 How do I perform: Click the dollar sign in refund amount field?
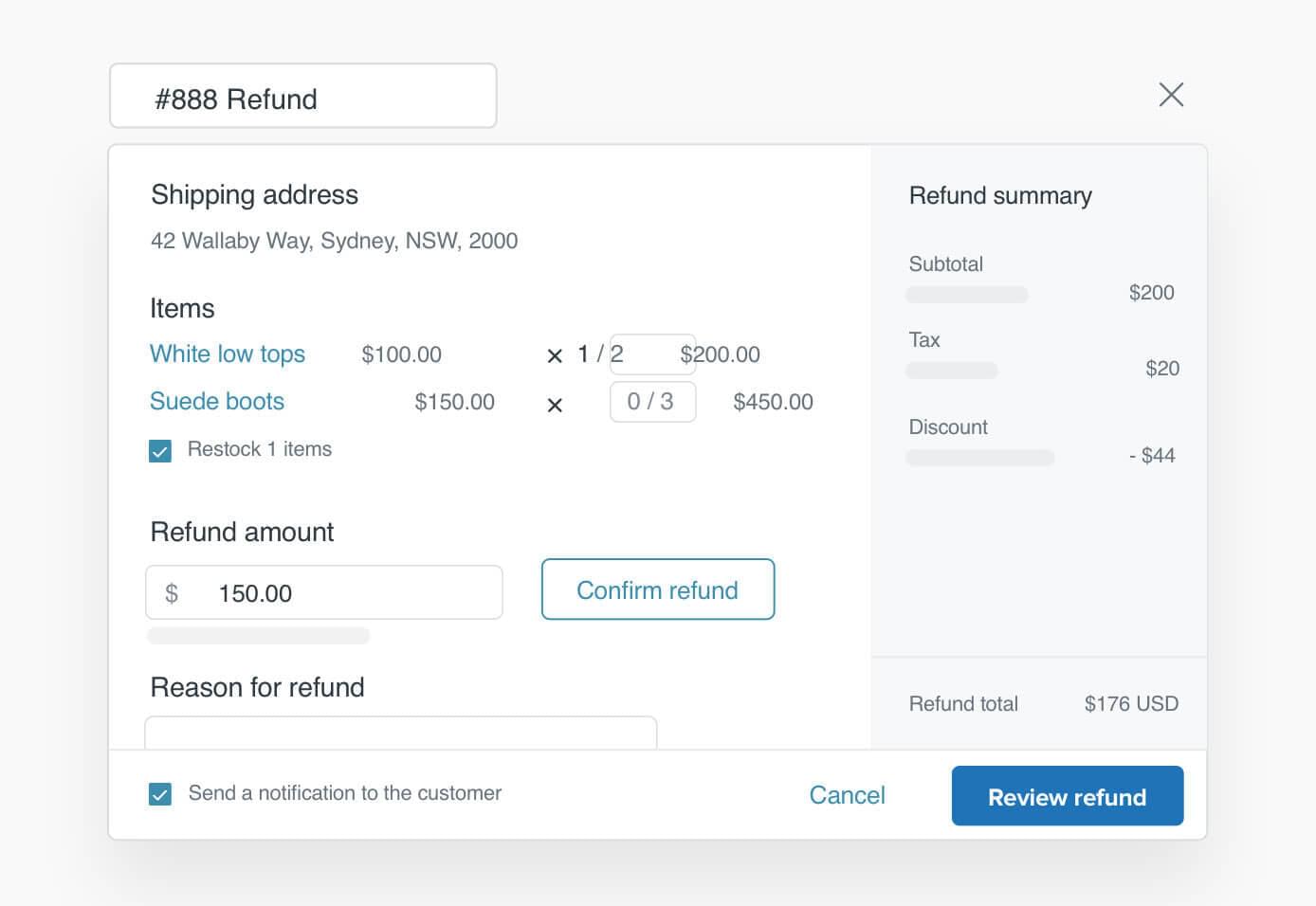[172, 593]
